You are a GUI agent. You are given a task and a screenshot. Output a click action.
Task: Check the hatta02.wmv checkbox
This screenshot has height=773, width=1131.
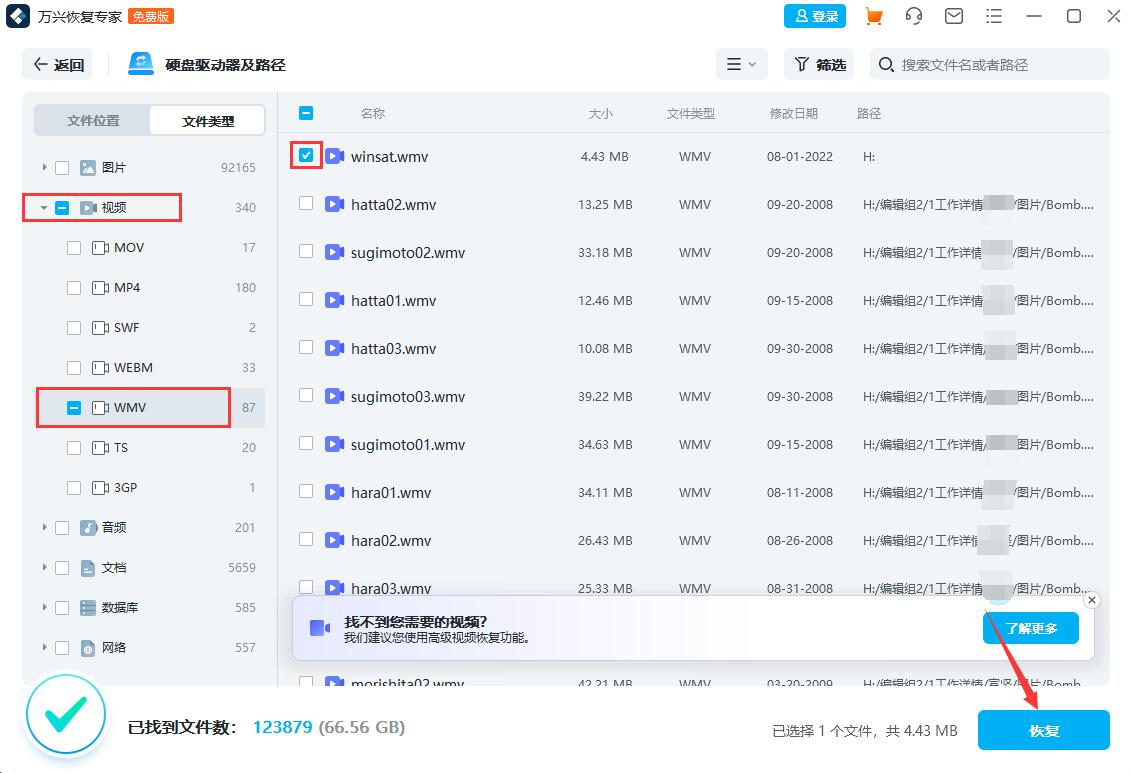coord(305,204)
